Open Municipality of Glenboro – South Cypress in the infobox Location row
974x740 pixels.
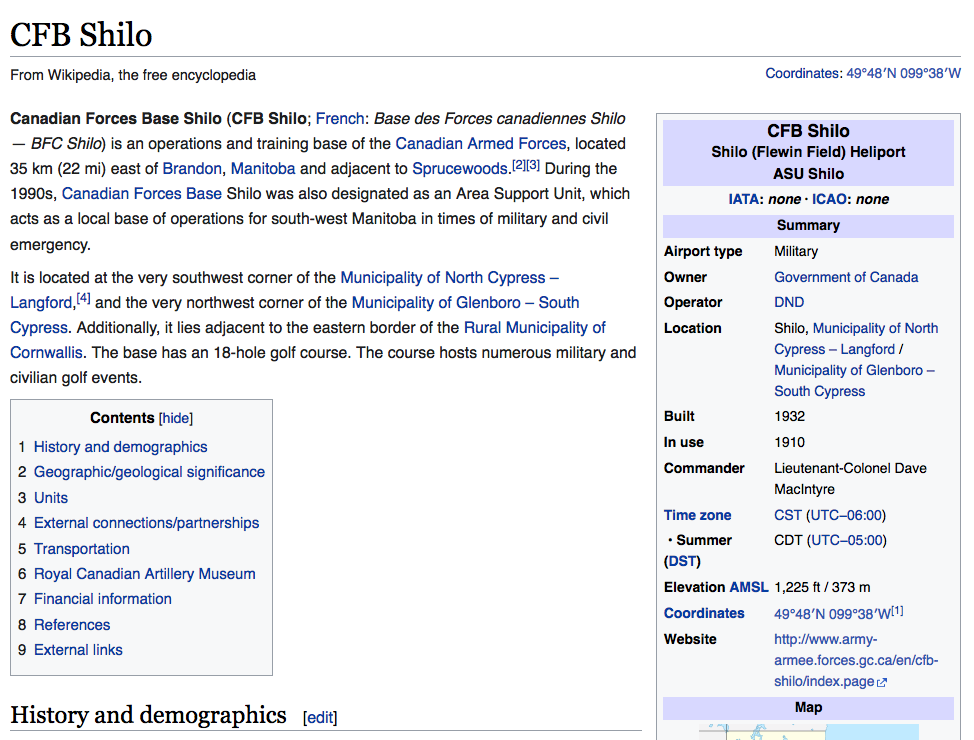tap(855, 381)
